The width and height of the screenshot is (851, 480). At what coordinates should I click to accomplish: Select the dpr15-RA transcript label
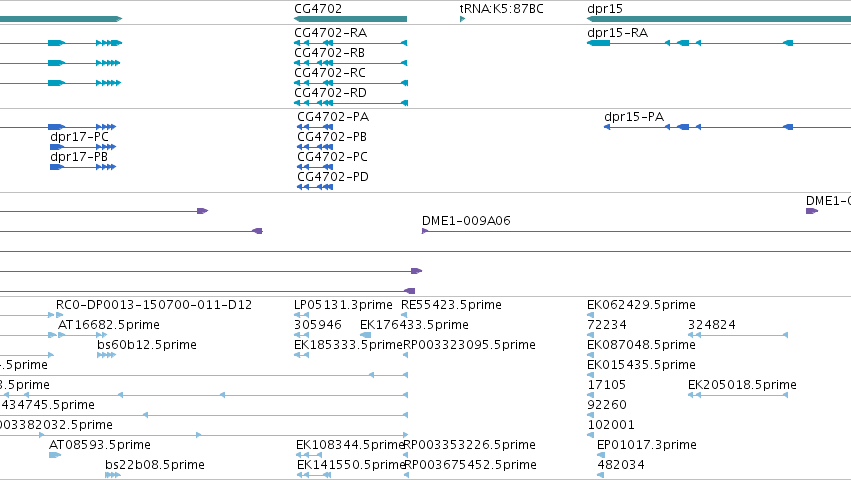(x=618, y=33)
